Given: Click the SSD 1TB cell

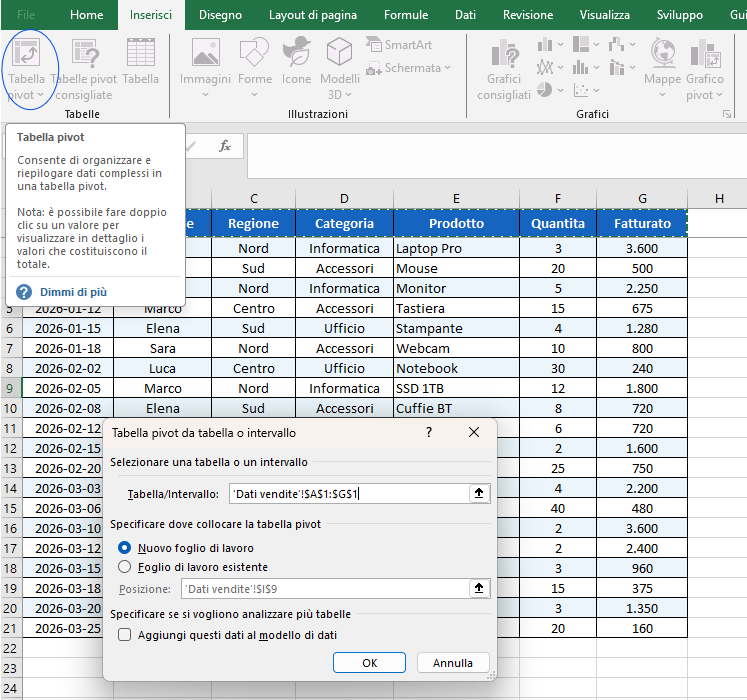Looking at the screenshot, I should (x=456, y=388).
